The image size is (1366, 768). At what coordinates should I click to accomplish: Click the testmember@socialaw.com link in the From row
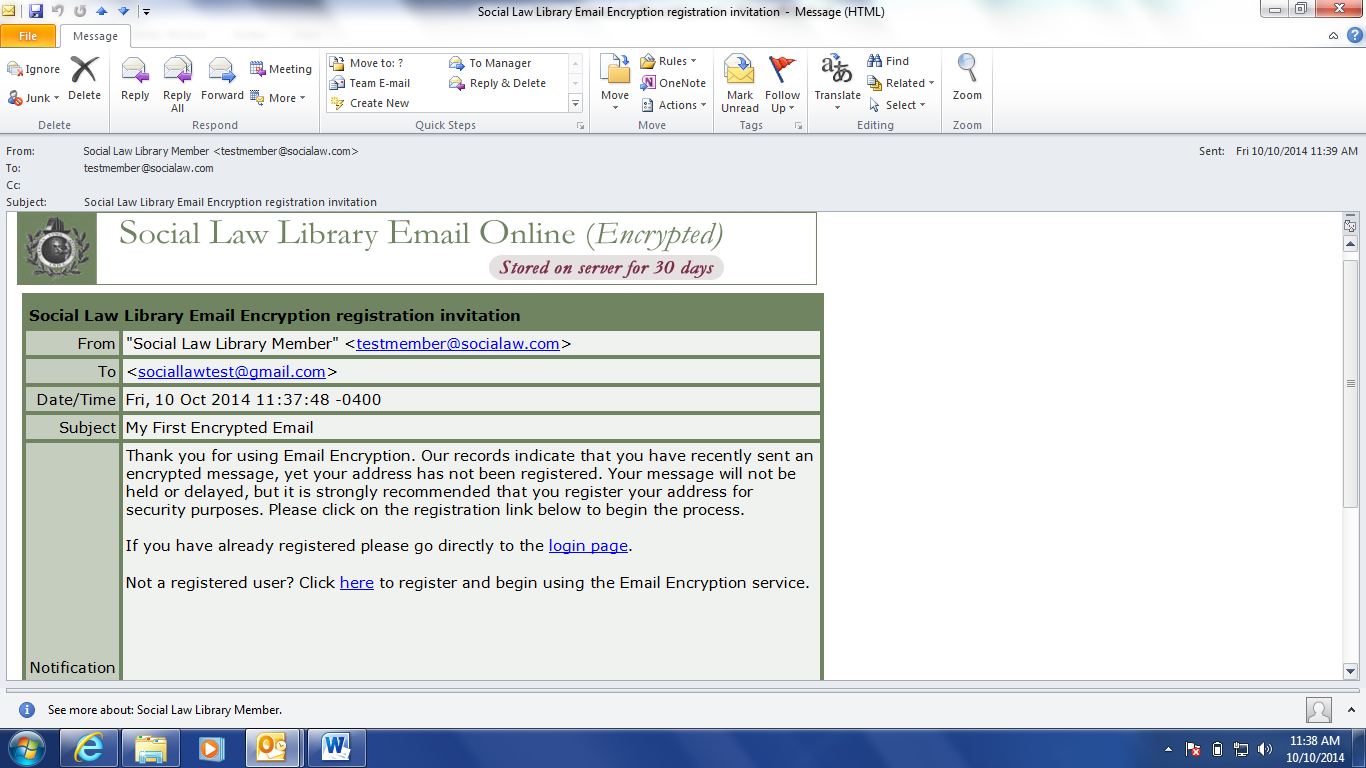pos(458,344)
